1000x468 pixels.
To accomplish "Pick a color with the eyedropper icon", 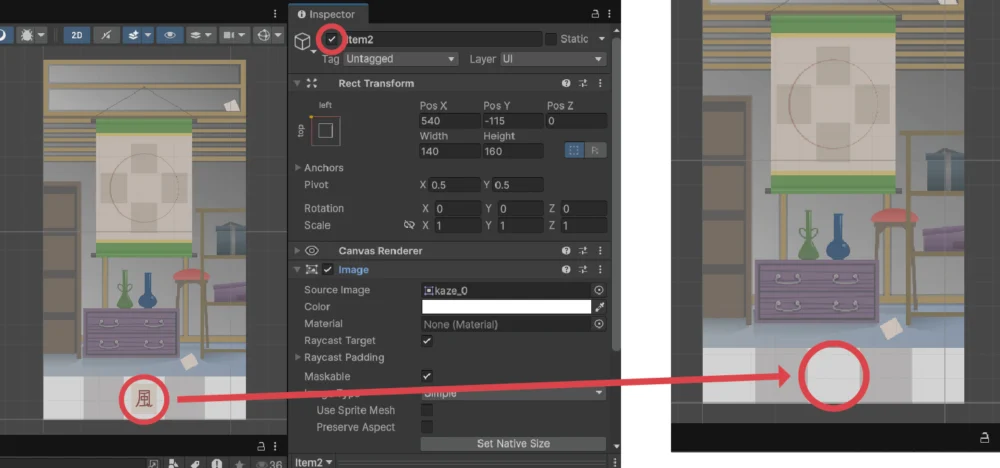I will 600,307.
